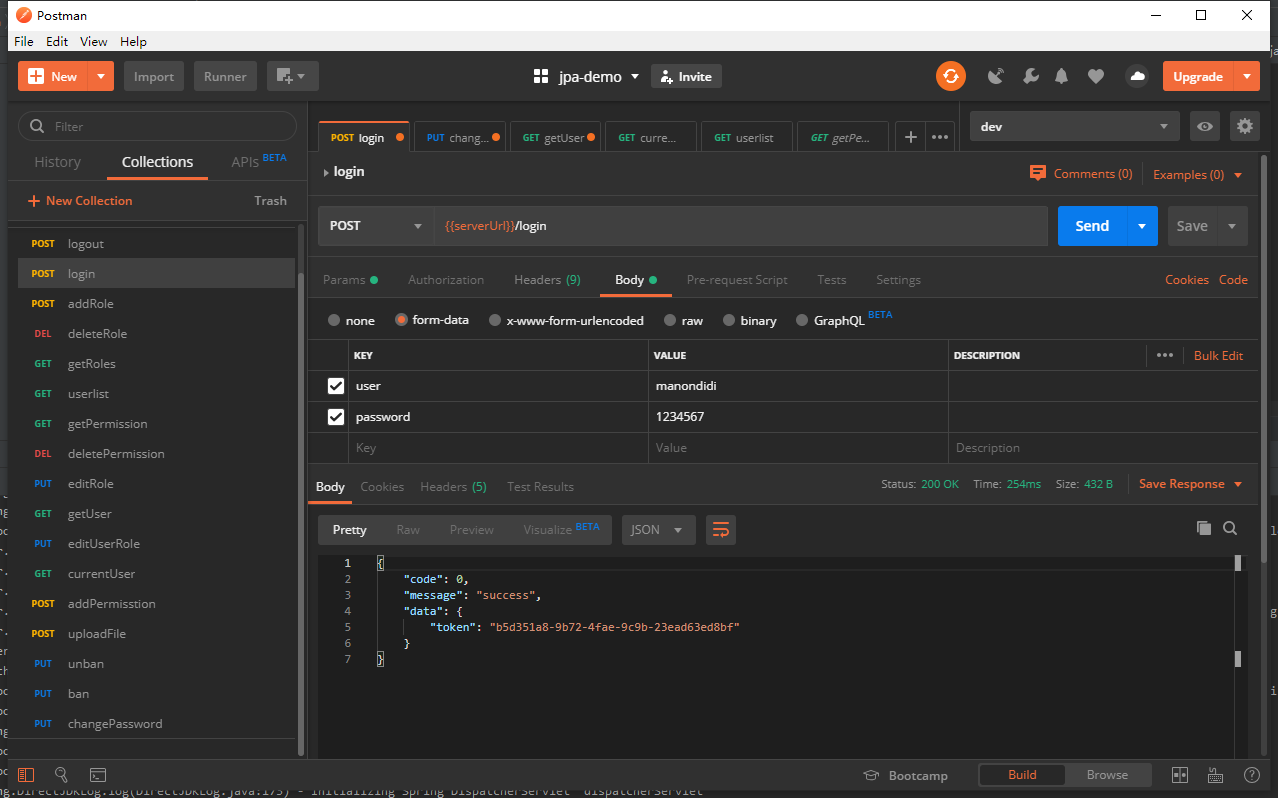1278x798 pixels.
Task: Open the POST method dropdown
Action: (x=376, y=226)
